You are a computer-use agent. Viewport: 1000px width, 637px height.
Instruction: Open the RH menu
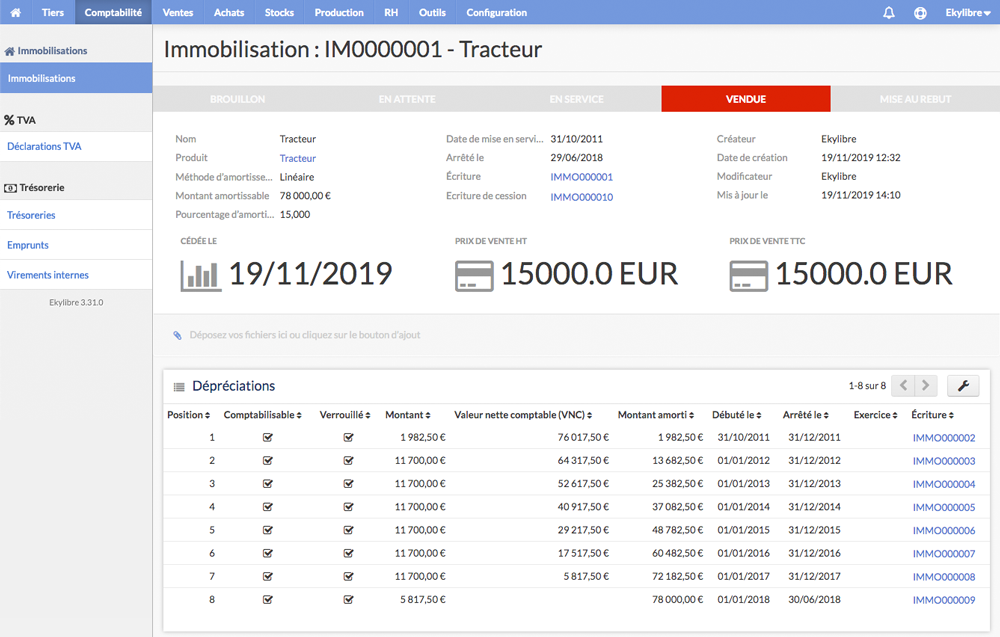(391, 12)
